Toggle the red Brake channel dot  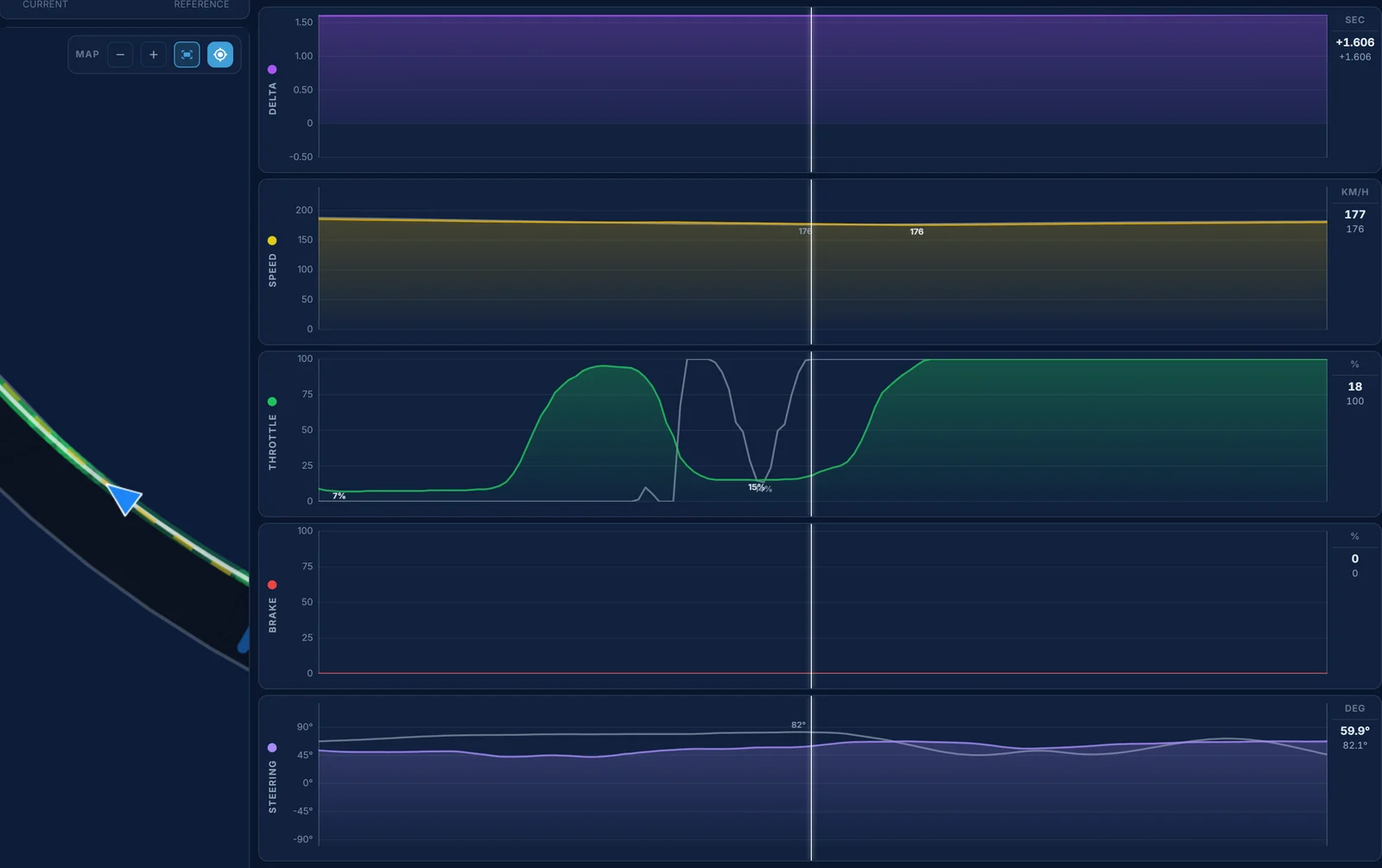(272, 585)
